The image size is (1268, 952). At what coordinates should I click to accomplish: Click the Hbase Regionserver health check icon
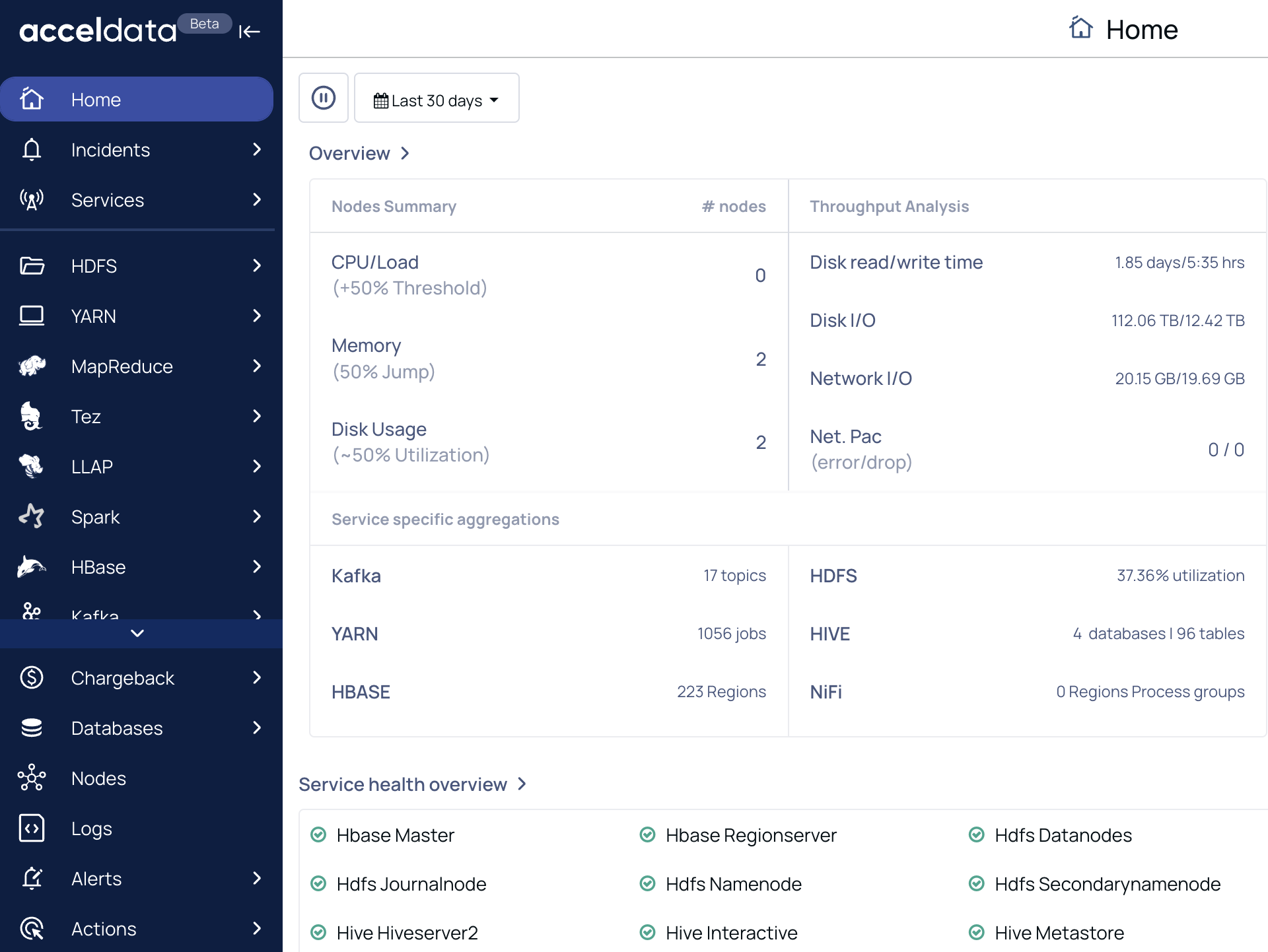click(x=647, y=835)
